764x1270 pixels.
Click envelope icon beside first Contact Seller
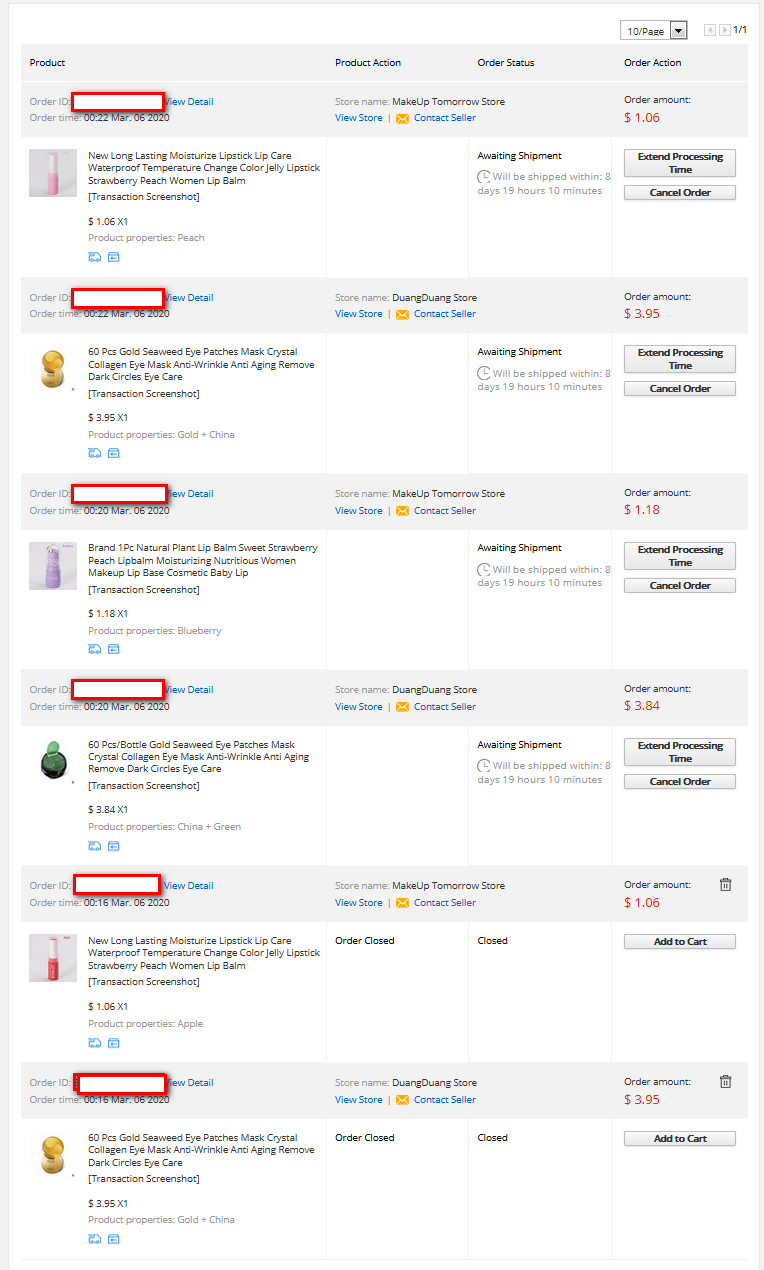pos(402,118)
